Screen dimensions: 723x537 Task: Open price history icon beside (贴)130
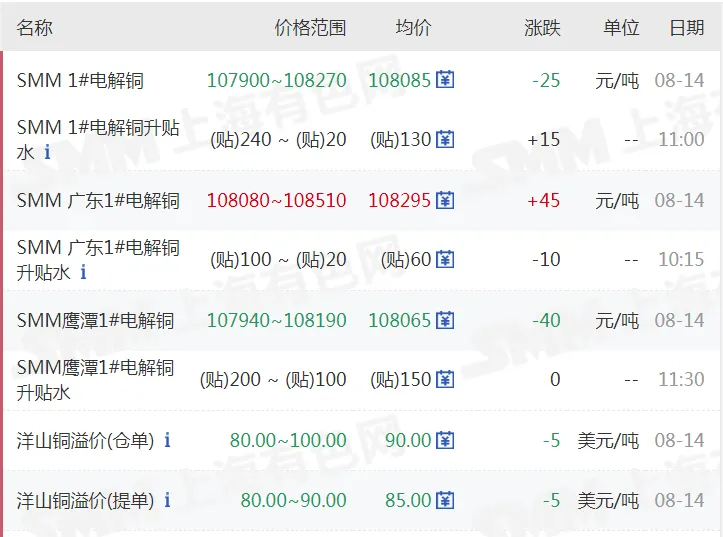coord(445,139)
